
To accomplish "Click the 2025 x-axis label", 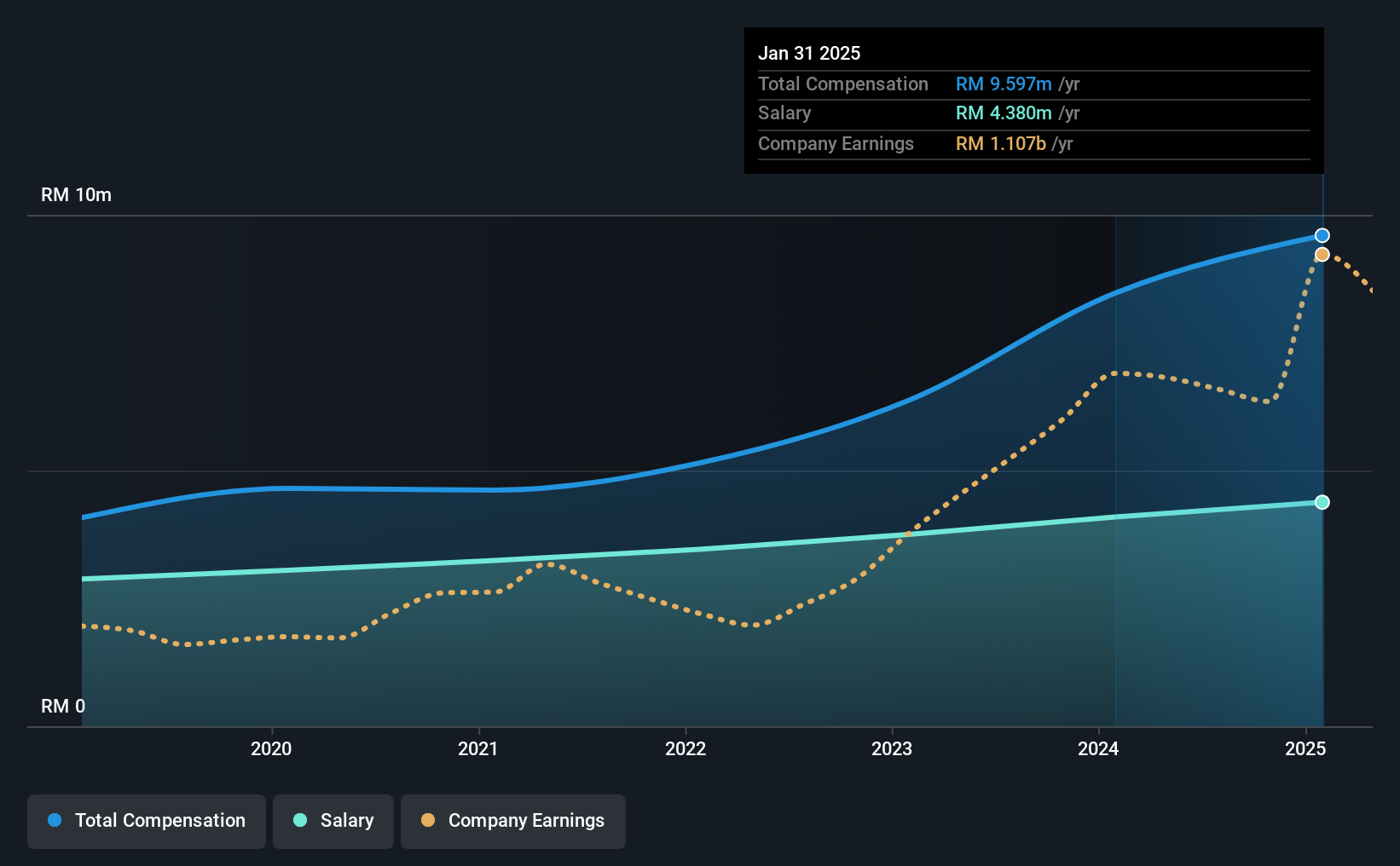I will pos(1305,748).
